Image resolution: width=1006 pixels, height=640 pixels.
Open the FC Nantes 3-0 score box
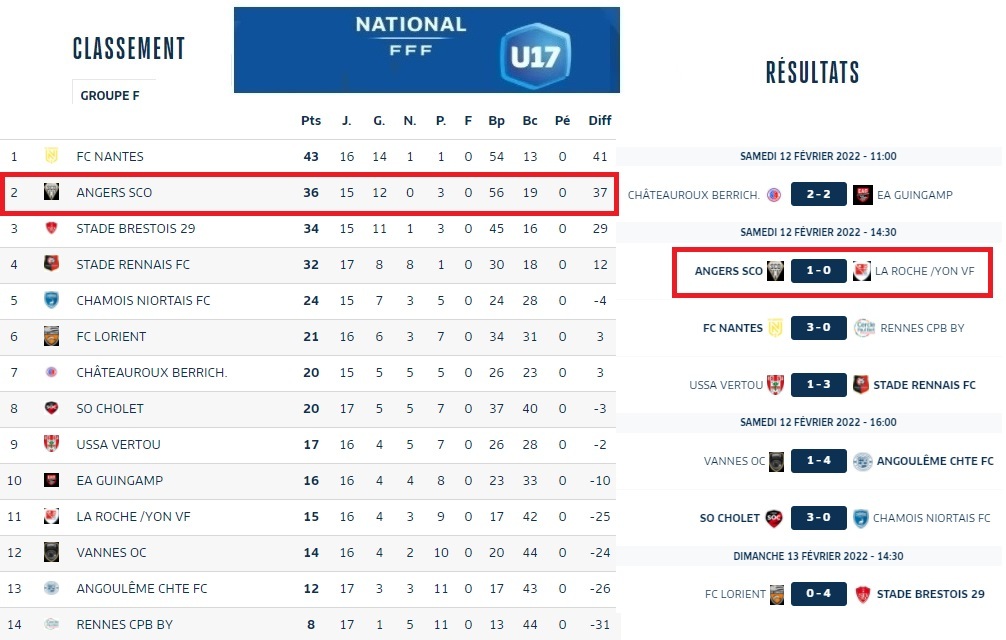(819, 327)
